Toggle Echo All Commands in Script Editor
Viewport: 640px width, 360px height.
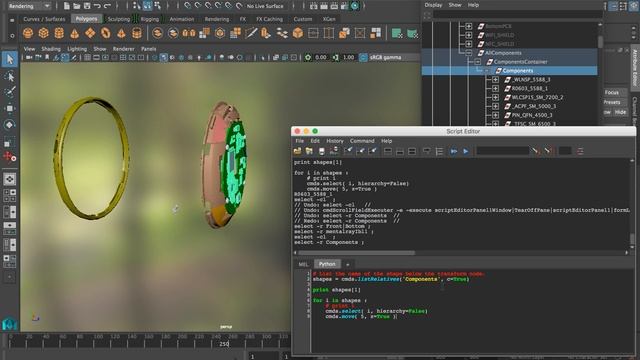[426, 151]
